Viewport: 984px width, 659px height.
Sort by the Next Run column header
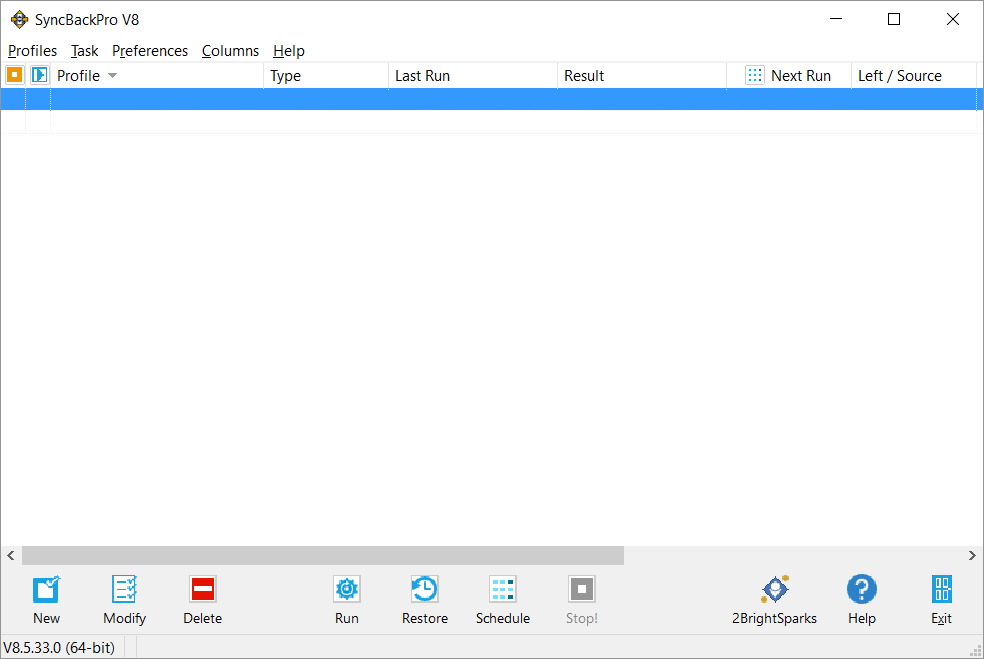pyautogui.click(x=789, y=75)
